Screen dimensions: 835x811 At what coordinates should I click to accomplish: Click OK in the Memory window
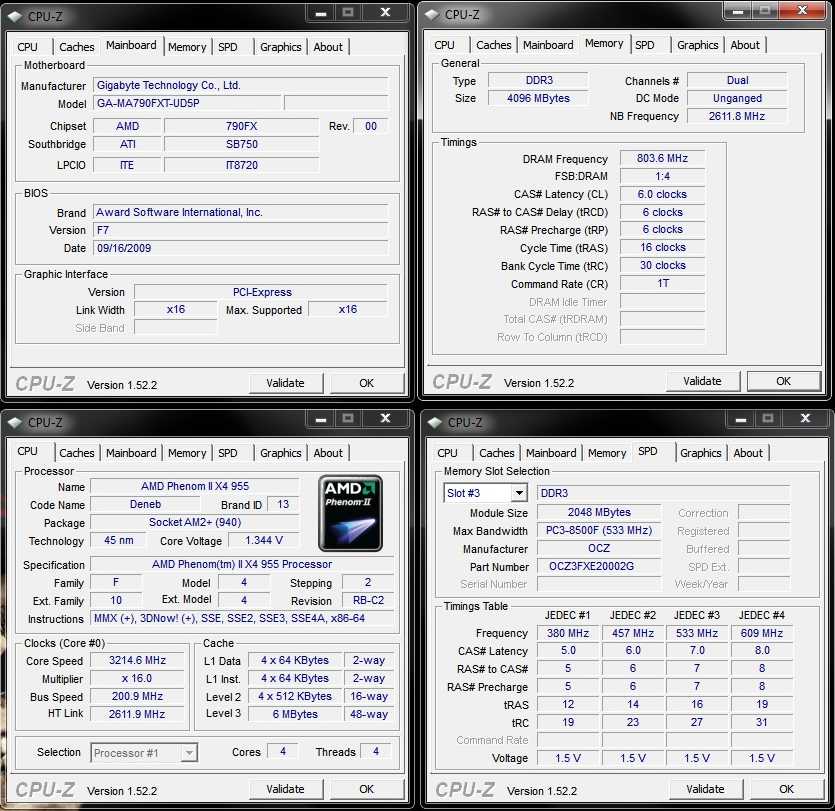click(x=783, y=381)
